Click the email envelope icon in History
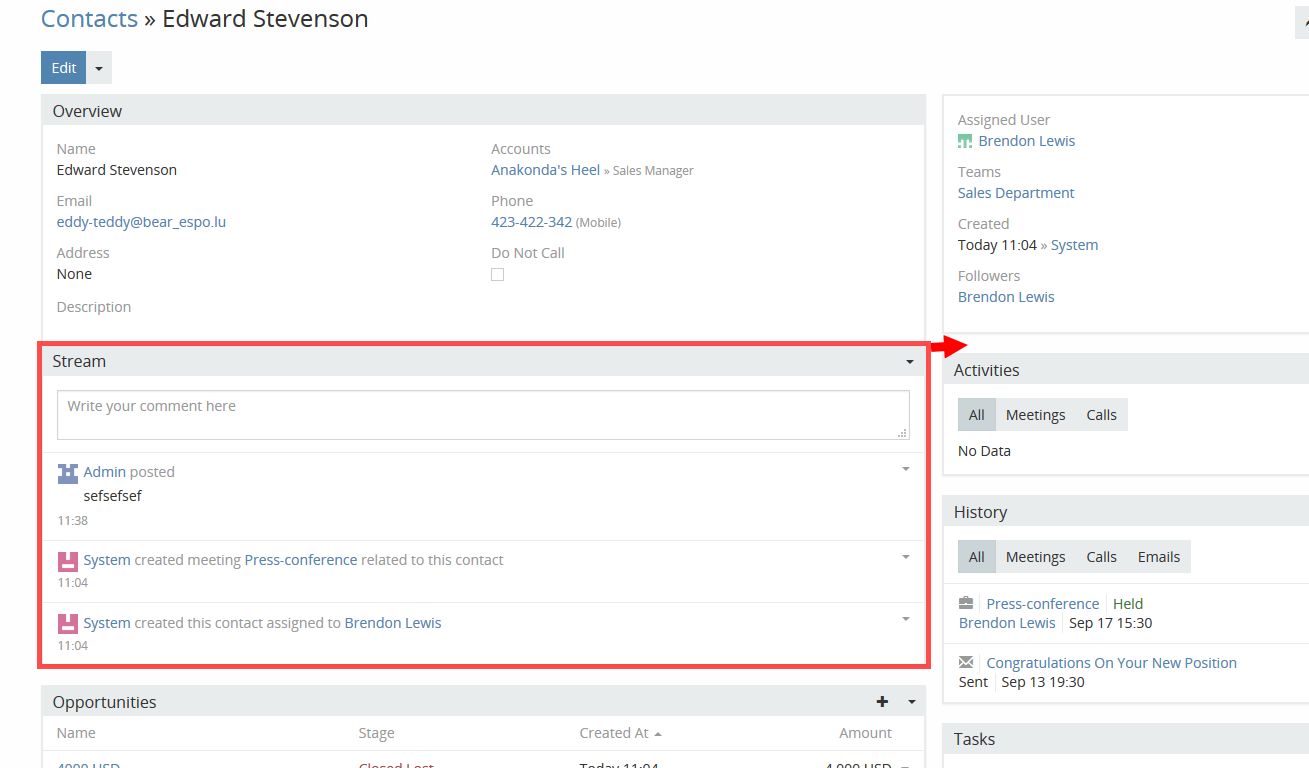The image size is (1309, 768). (966, 663)
